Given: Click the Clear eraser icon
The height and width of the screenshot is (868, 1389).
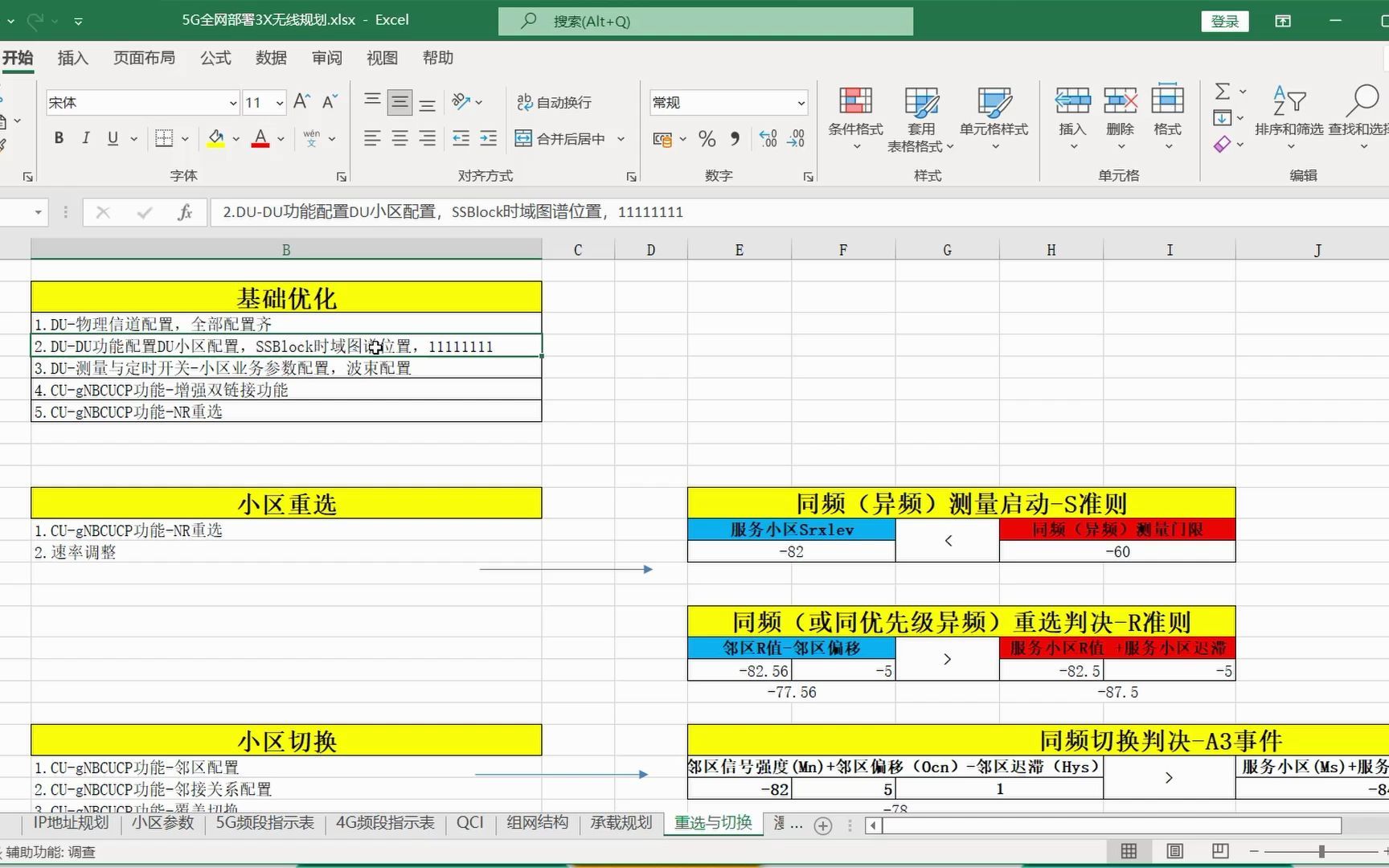Looking at the screenshot, I should click(1222, 145).
